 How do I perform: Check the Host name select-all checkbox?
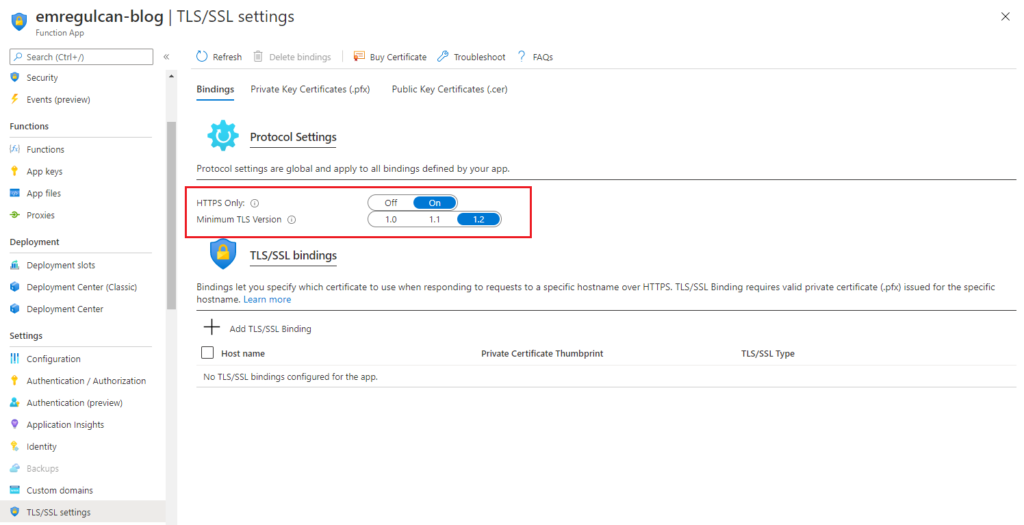point(208,353)
